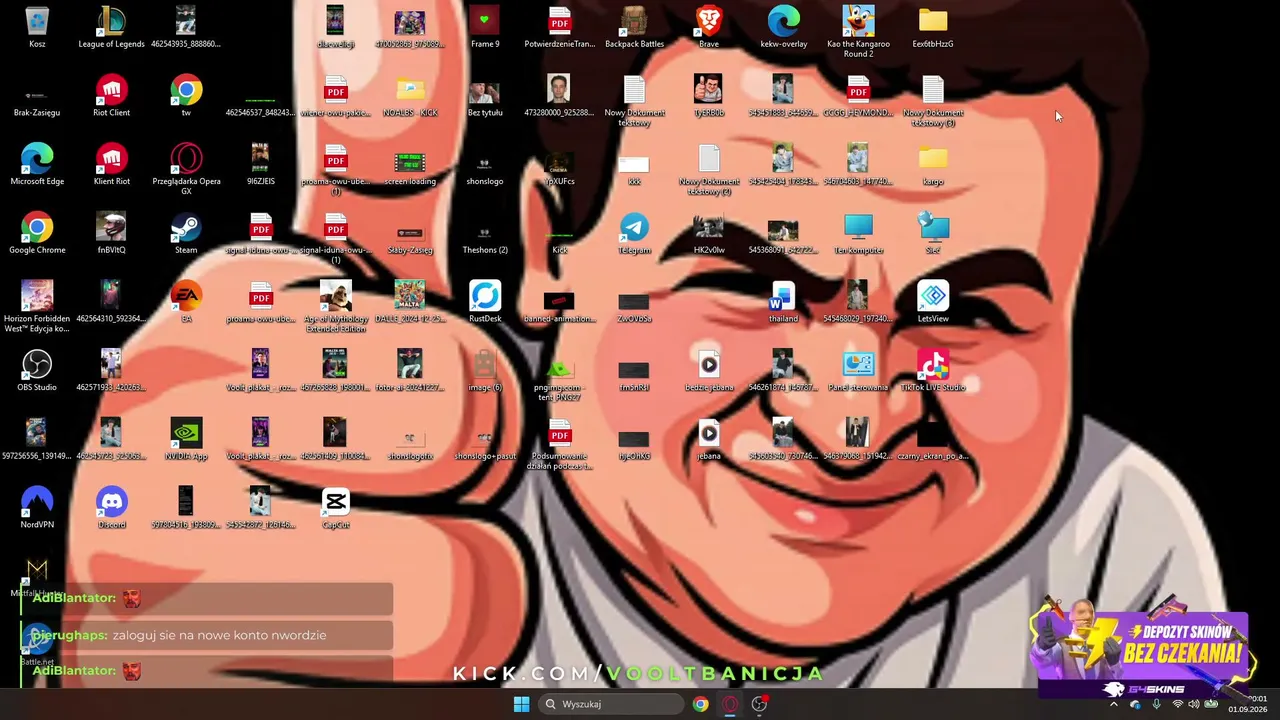Select the kekw-overlay Edge shortcut
Image resolution: width=1280 pixels, height=720 pixels.
click(783, 28)
